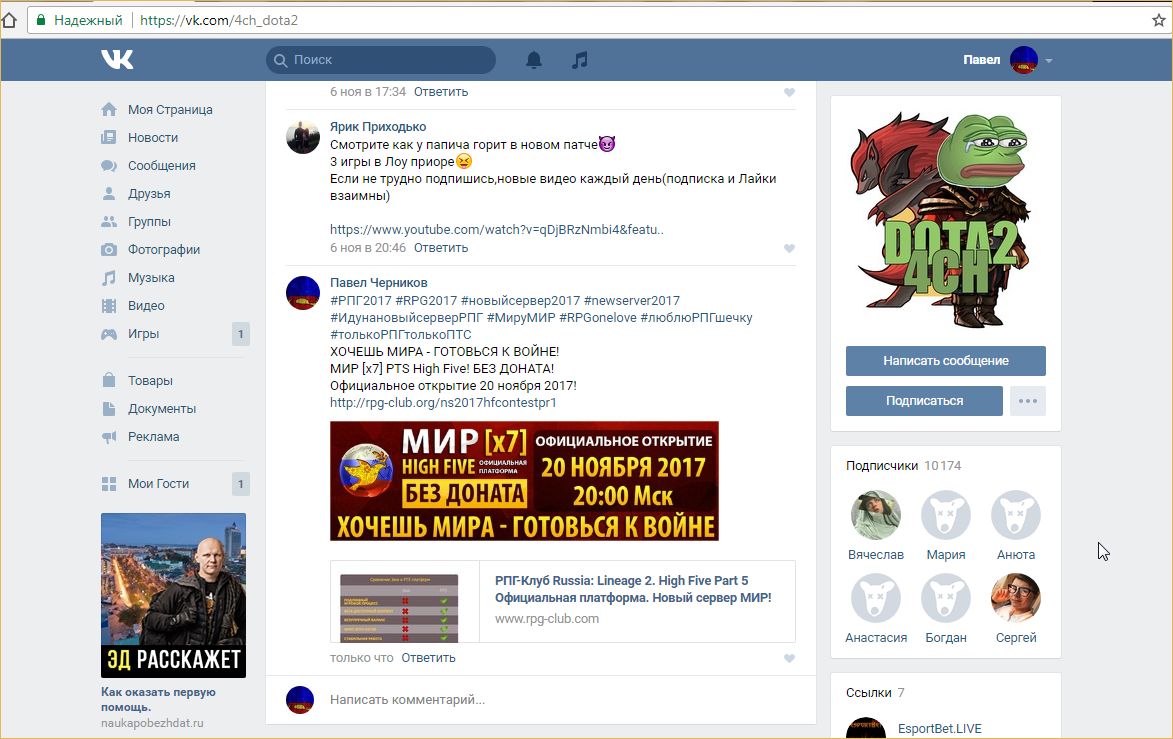Viewport: 1173px width, 739px height.
Task: Open subscriber Сергей's avatar
Action: 1016,598
